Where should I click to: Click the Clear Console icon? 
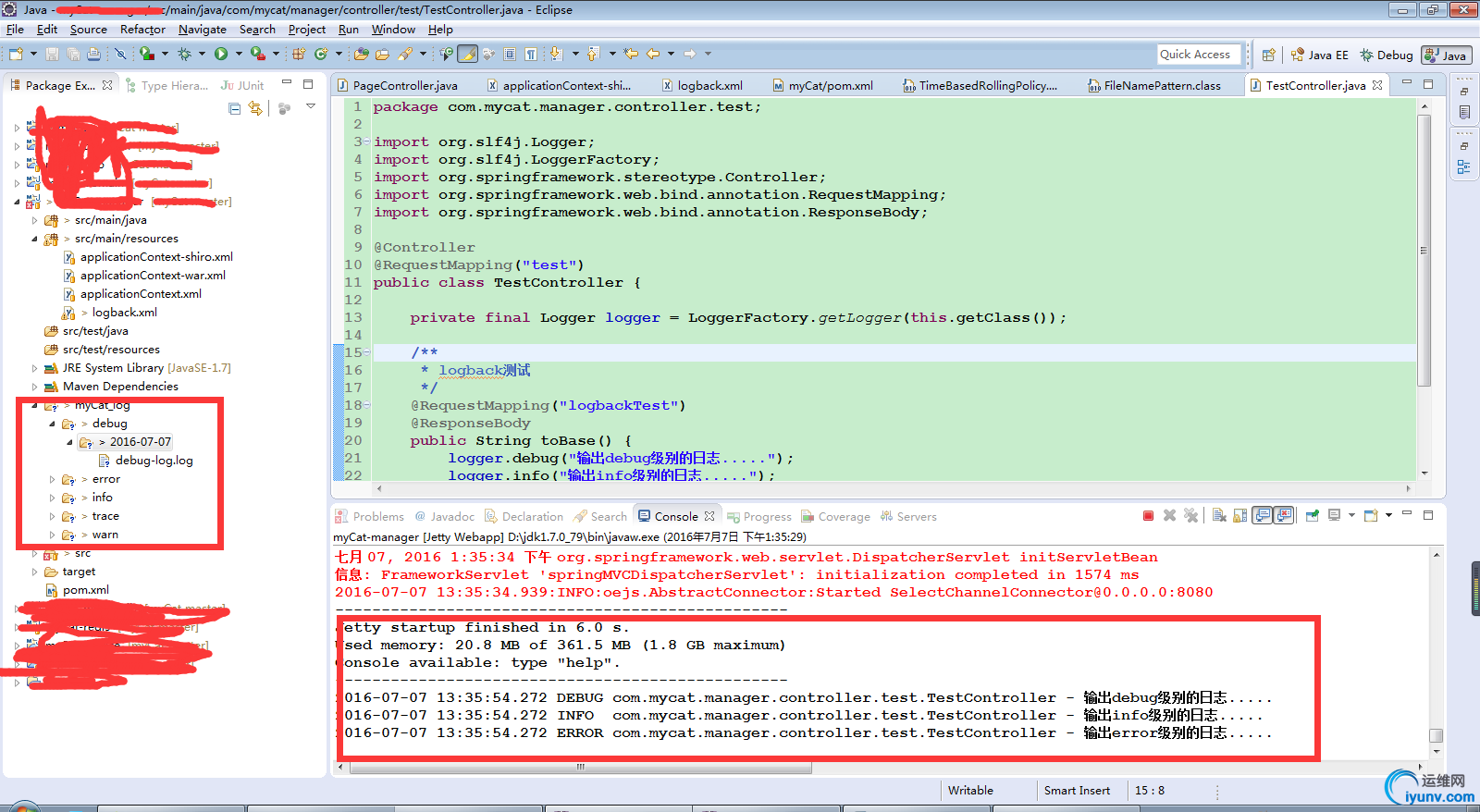1219,516
